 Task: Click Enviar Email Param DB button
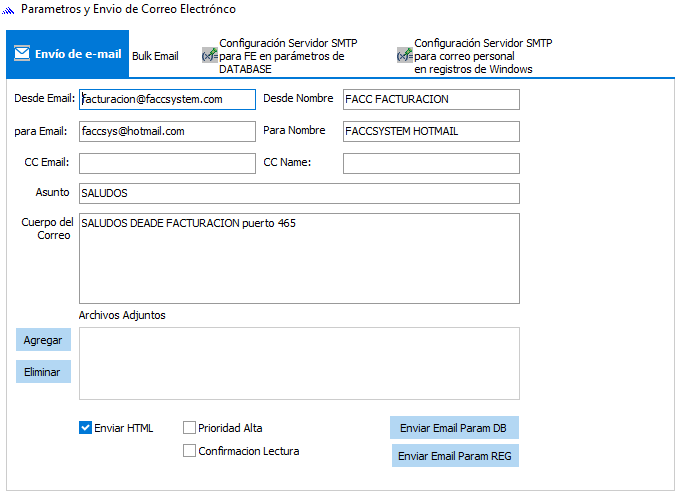454,428
